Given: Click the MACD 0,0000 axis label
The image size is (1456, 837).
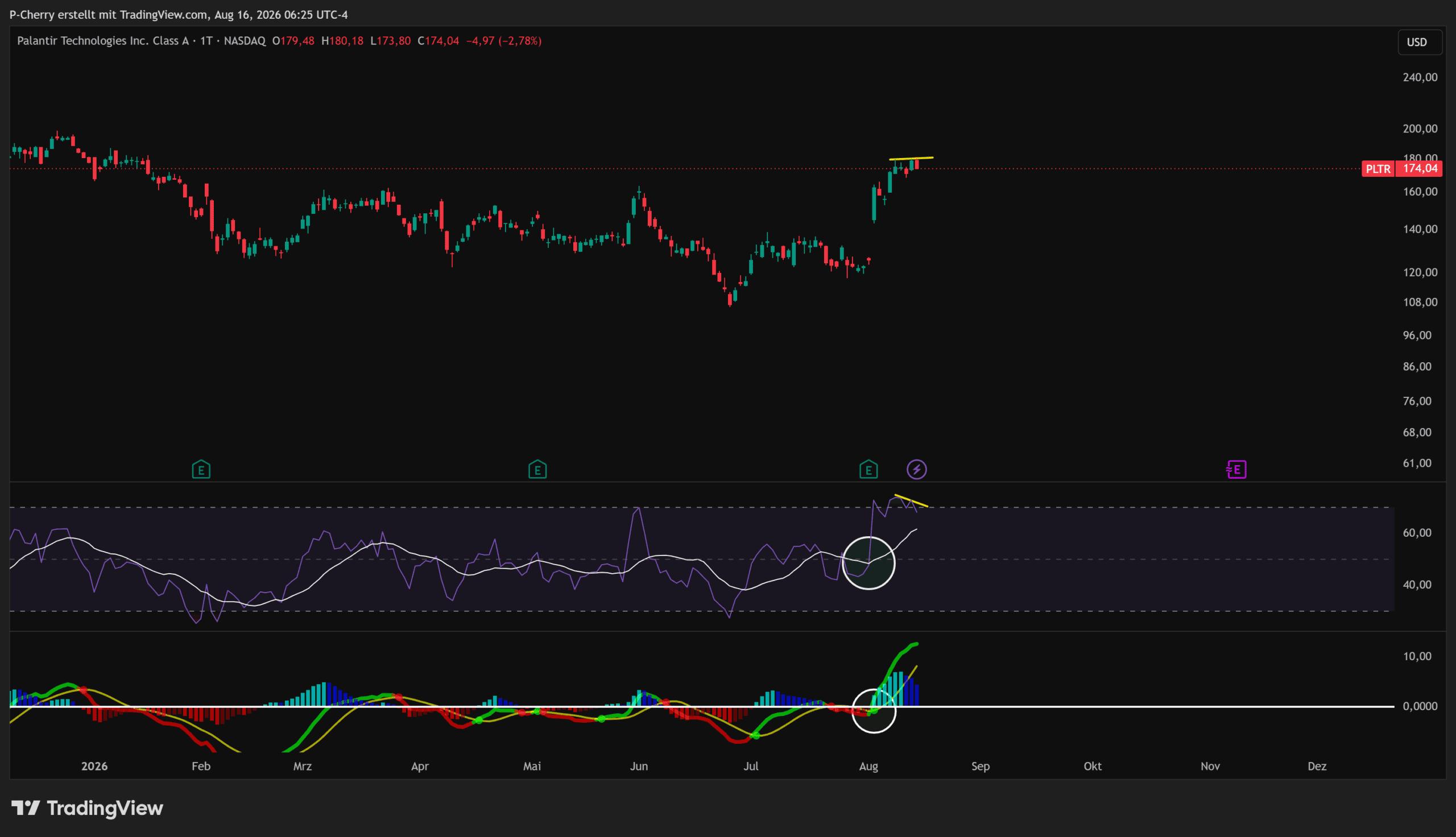Looking at the screenshot, I should point(1420,706).
